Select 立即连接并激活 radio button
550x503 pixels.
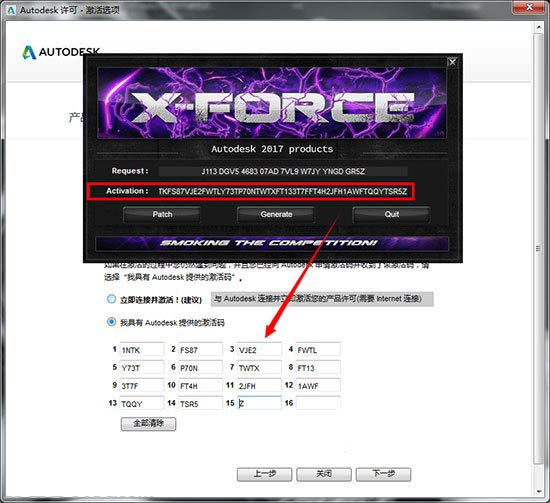tap(111, 299)
